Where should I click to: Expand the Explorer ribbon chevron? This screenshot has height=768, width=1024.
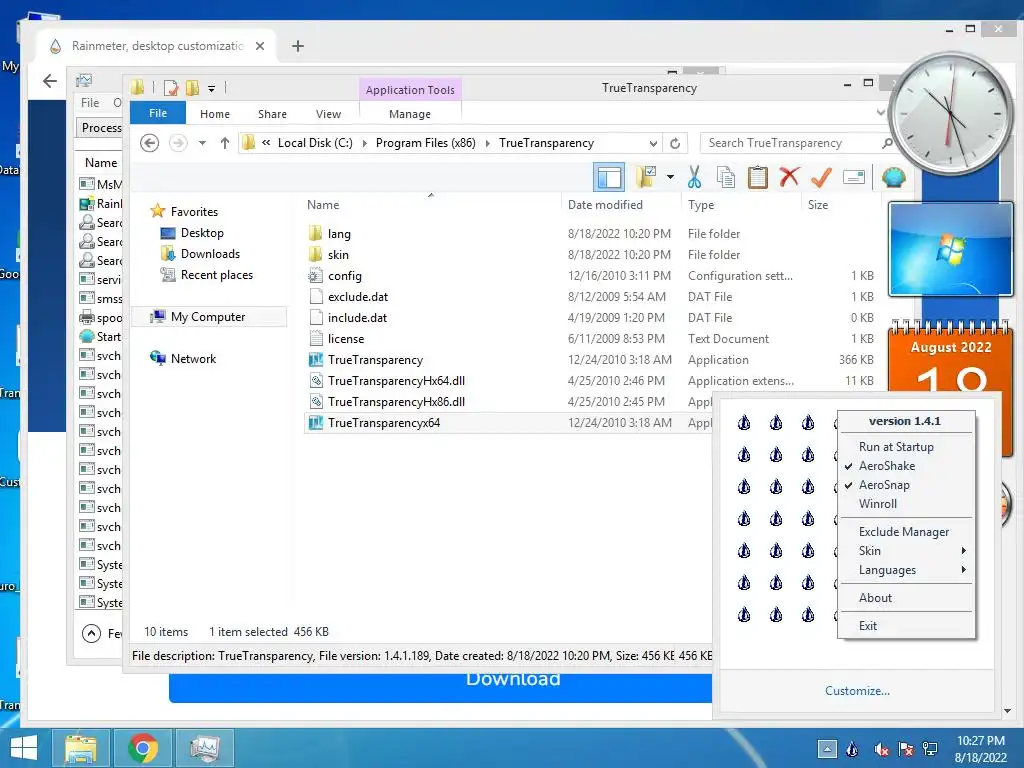click(x=880, y=112)
